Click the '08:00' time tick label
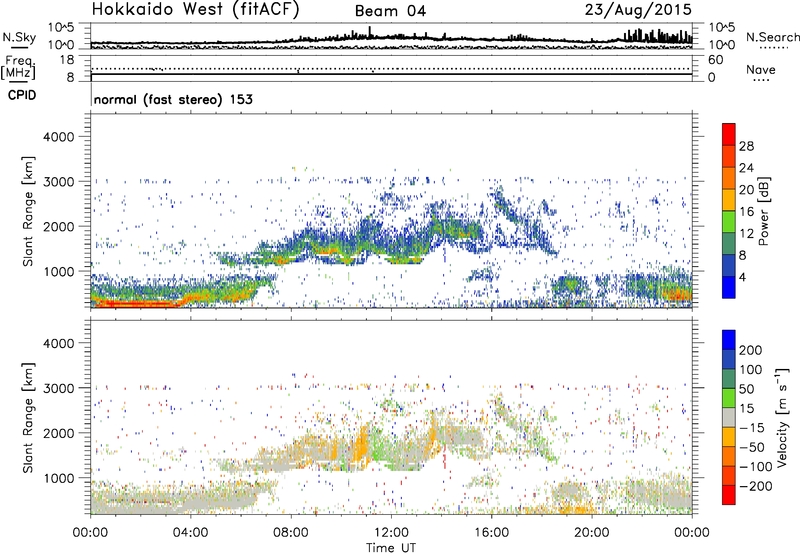This screenshot has width=800, height=554. pyautogui.click(x=291, y=533)
